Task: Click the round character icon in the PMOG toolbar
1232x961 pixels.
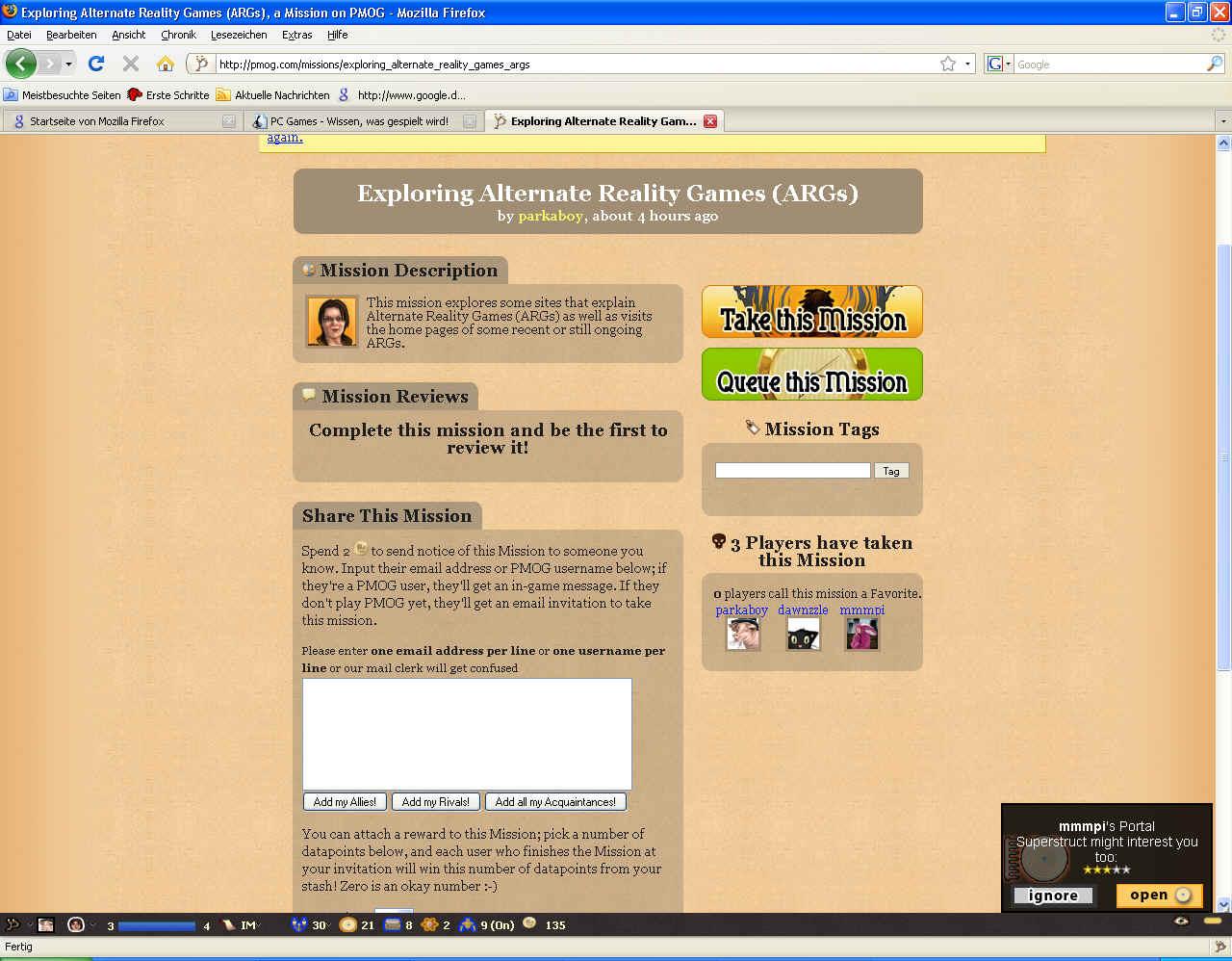Action: 75,924
